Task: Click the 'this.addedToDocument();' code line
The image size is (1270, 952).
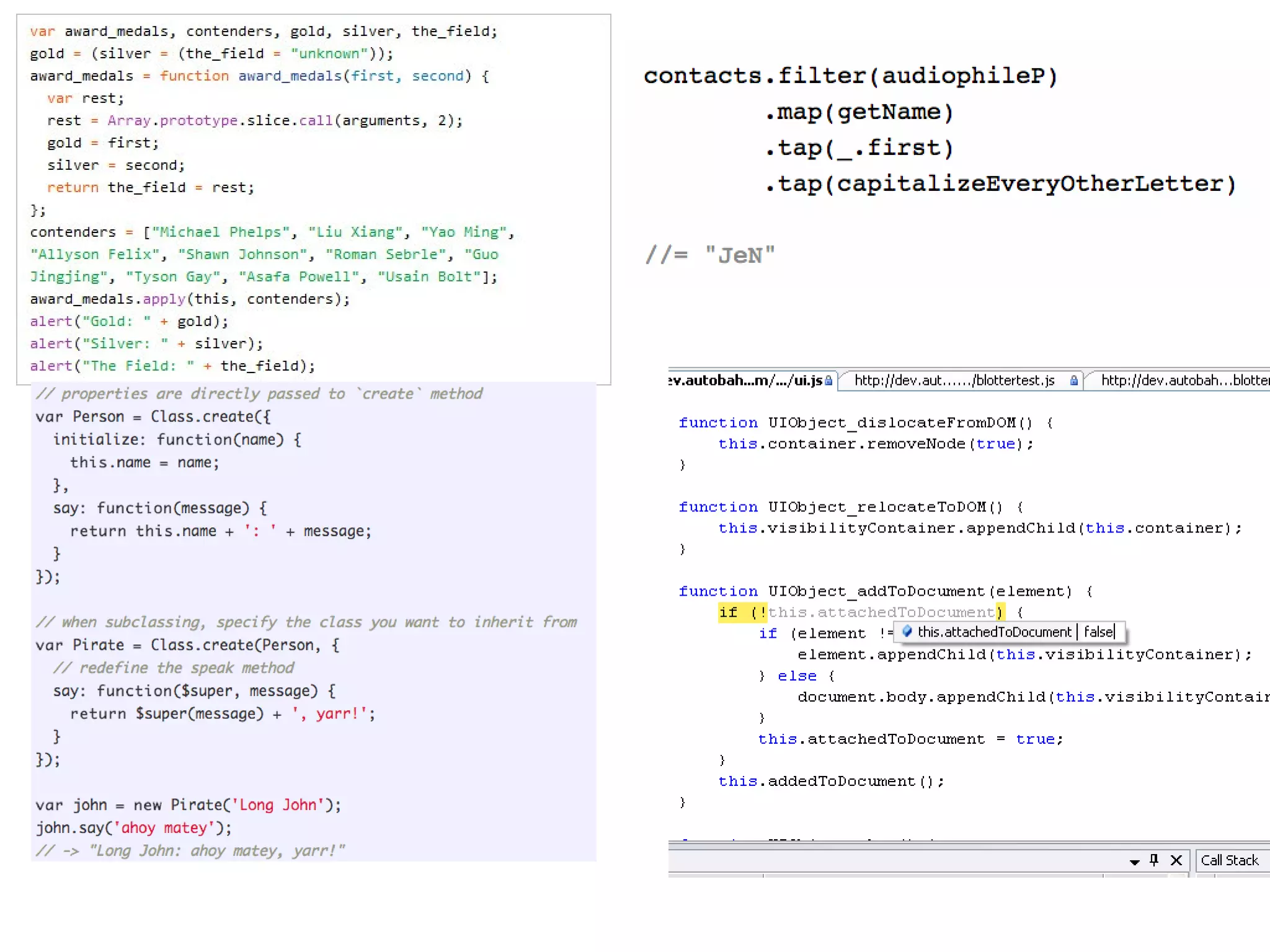Action: click(x=830, y=781)
